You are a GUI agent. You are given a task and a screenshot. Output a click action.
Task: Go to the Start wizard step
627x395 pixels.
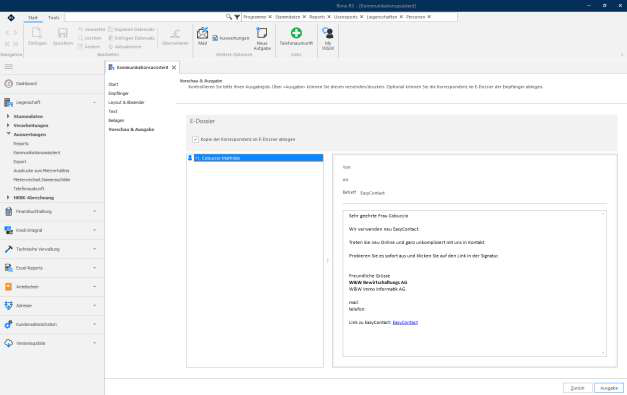pyautogui.click(x=113, y=84)
